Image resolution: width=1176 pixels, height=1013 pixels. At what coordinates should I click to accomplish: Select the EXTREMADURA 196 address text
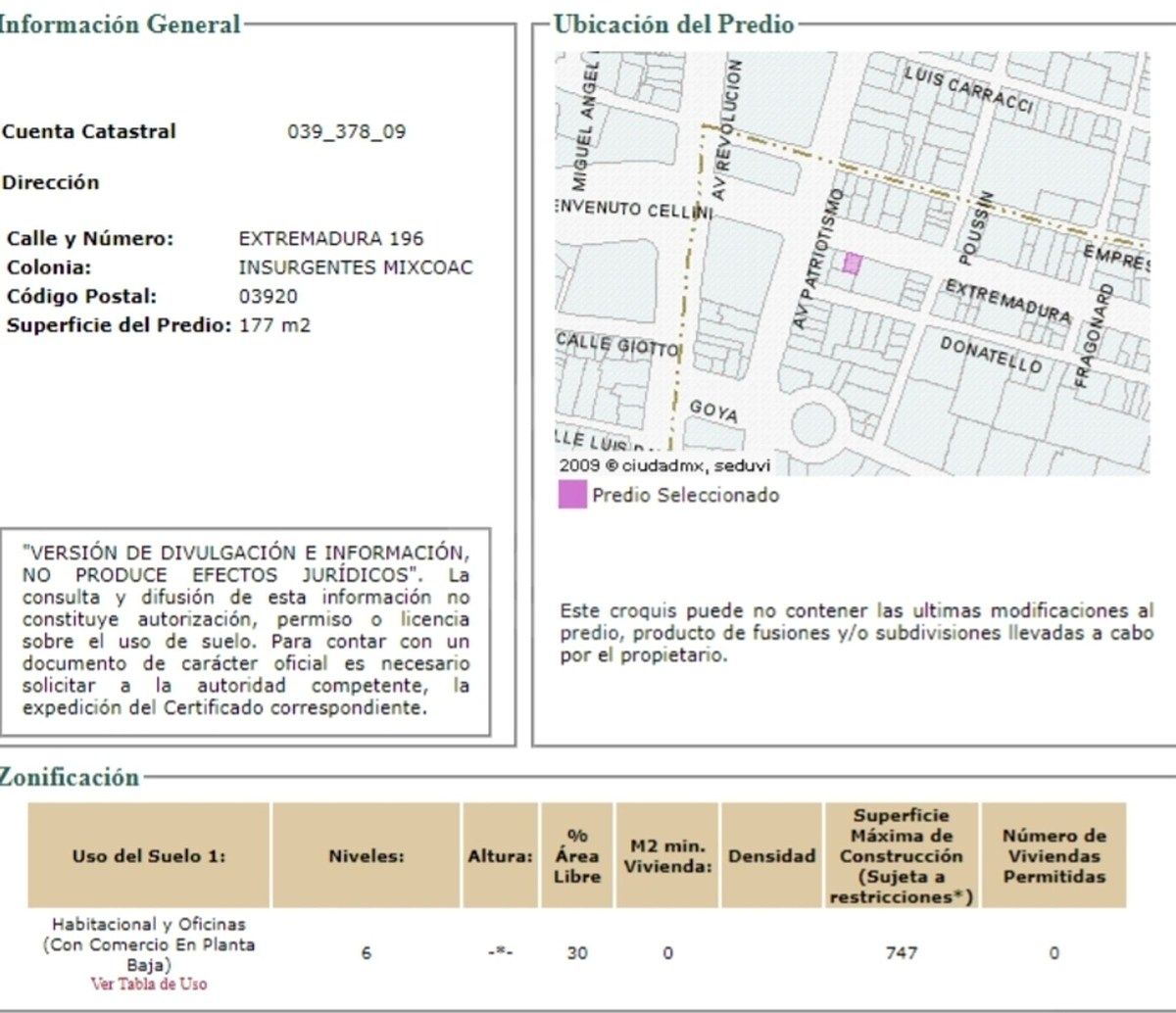coord(331,239)
